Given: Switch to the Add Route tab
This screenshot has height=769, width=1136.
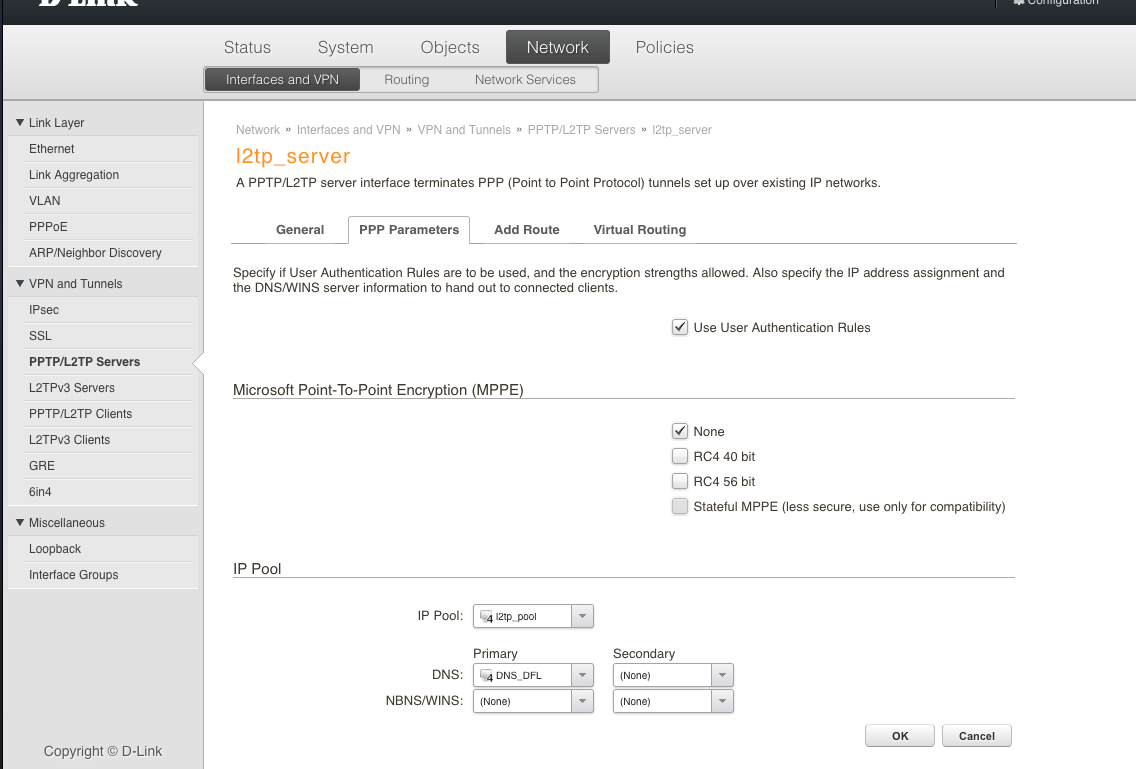Looking at the screenshot, I should coord(526,230).
